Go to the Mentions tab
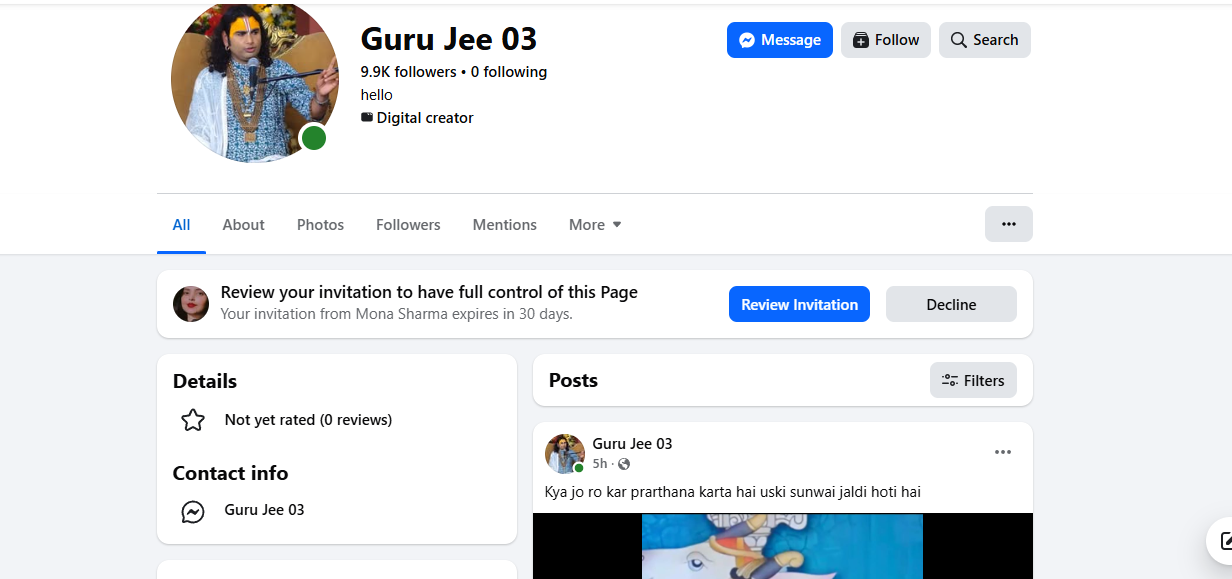The height and width of the screenshot is (579, 1232). 504,225
